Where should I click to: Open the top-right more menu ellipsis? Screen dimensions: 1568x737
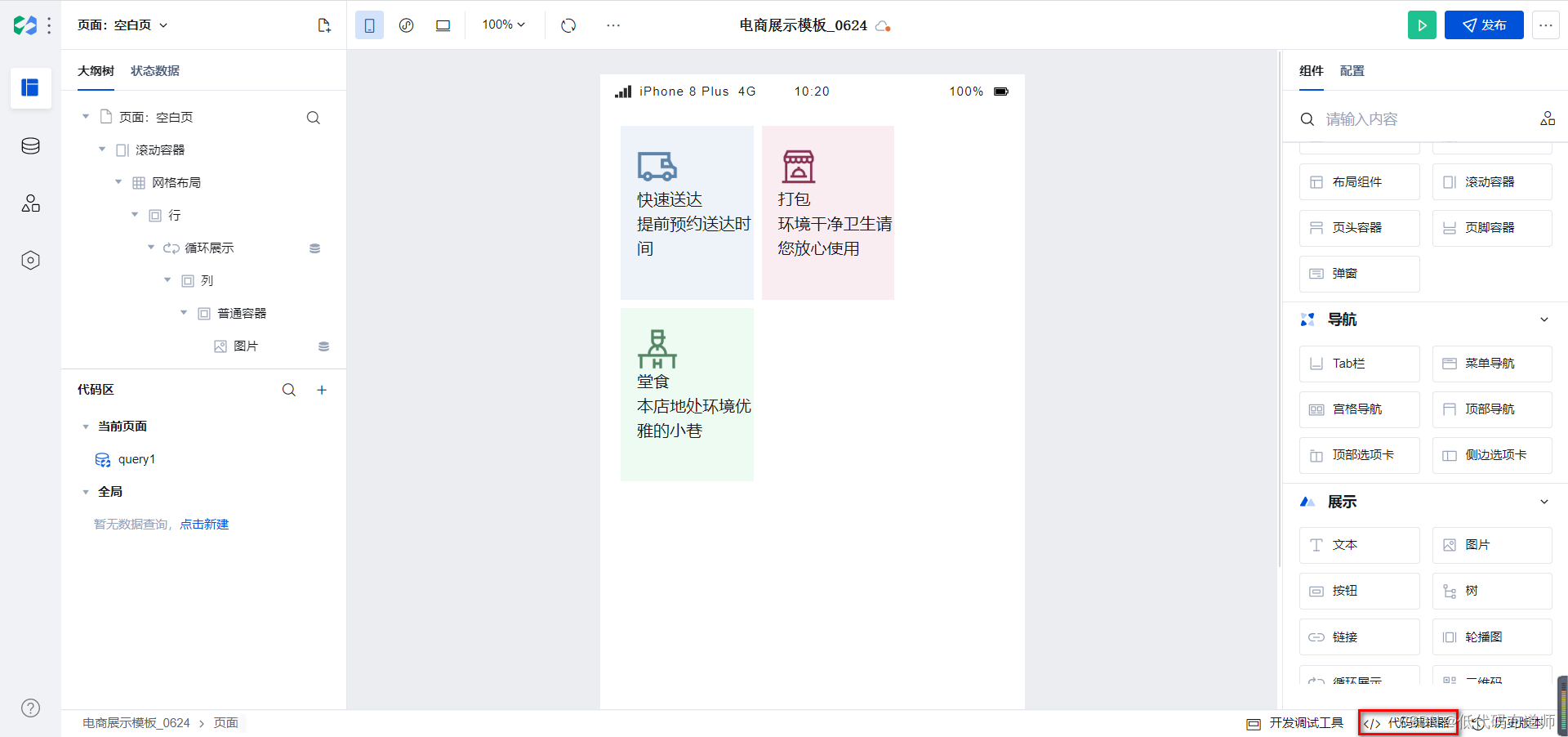click(1546, 25)
